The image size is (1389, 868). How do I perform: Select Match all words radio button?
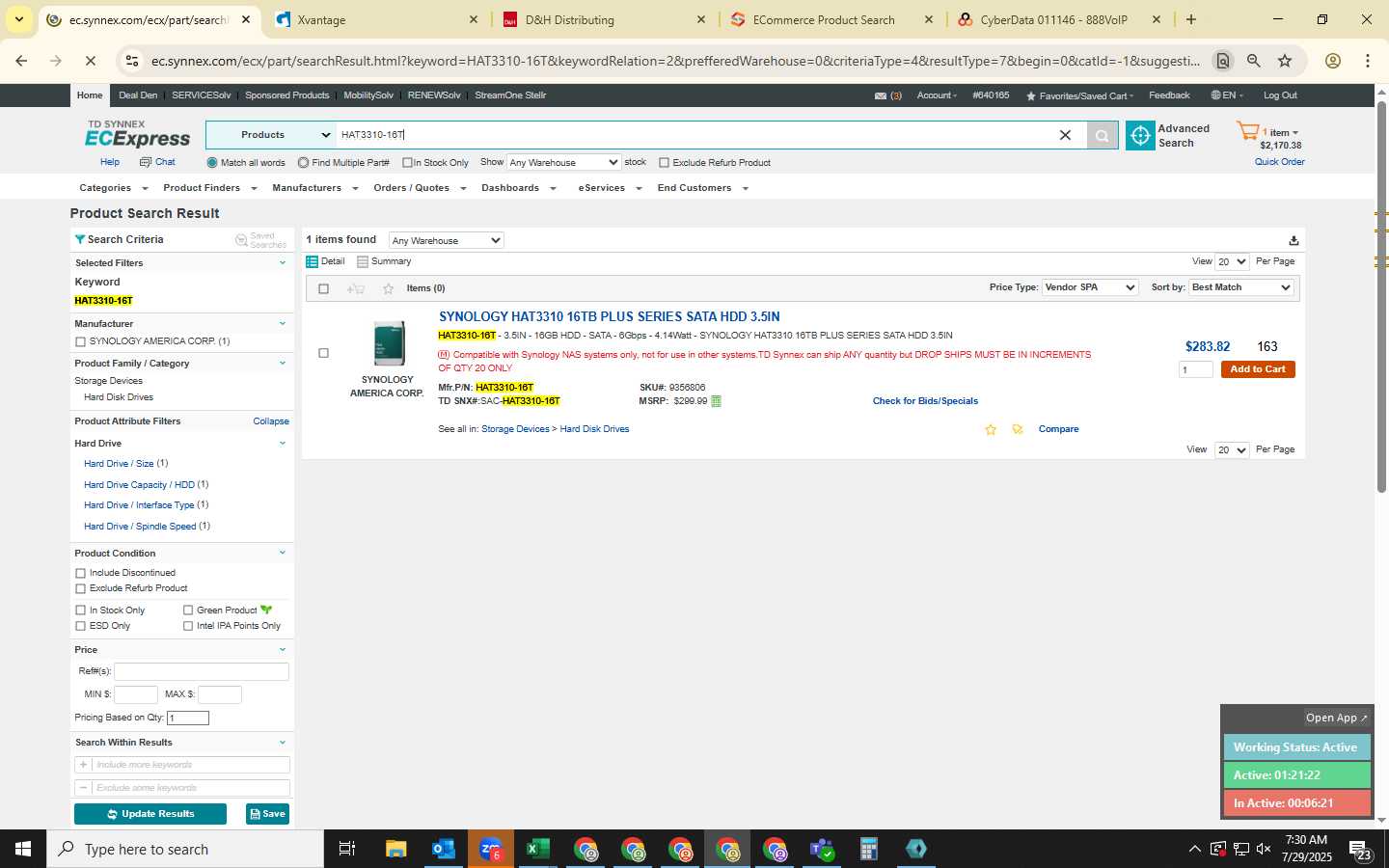(x=212, y=163)
